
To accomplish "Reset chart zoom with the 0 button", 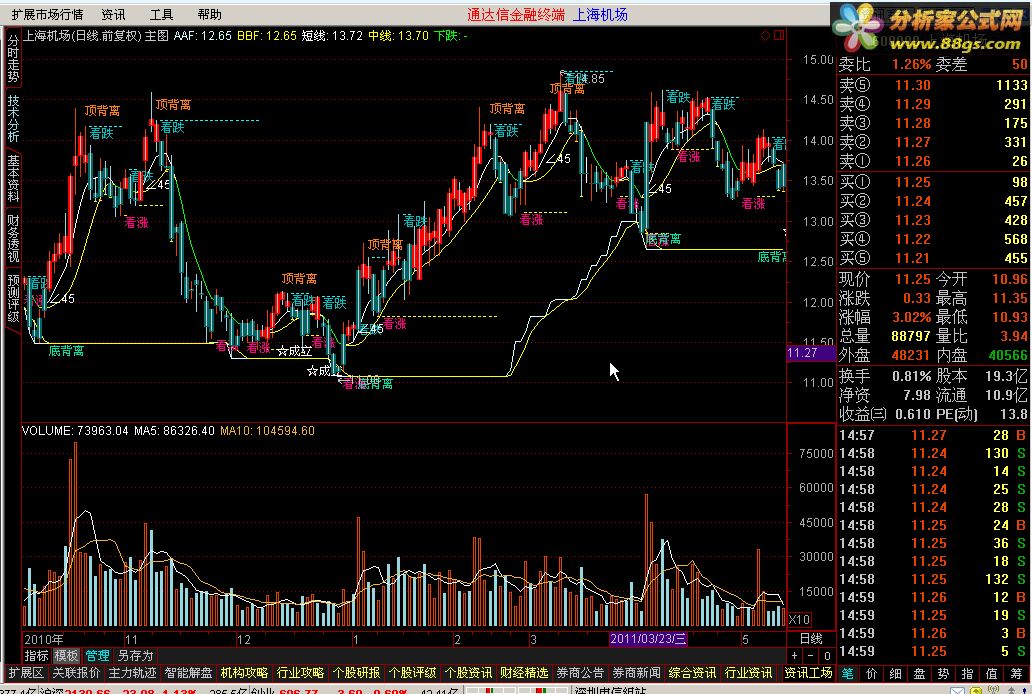I will 827,656.
